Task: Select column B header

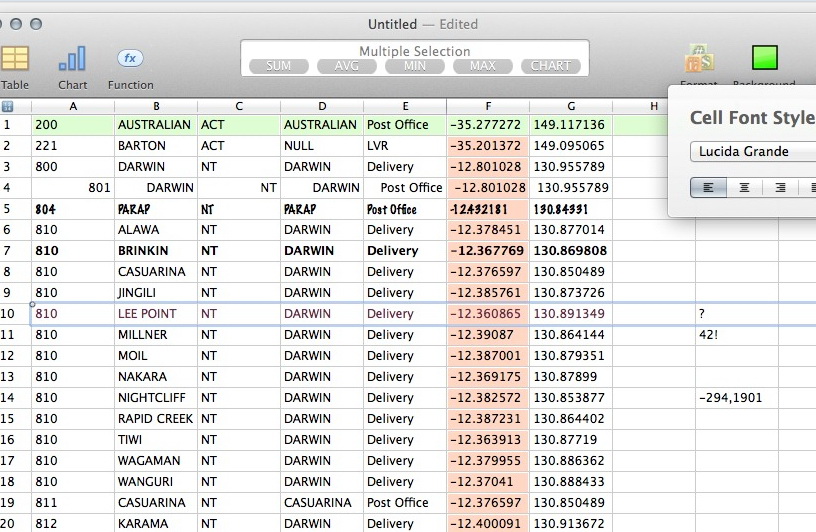Action: point(156,106)
